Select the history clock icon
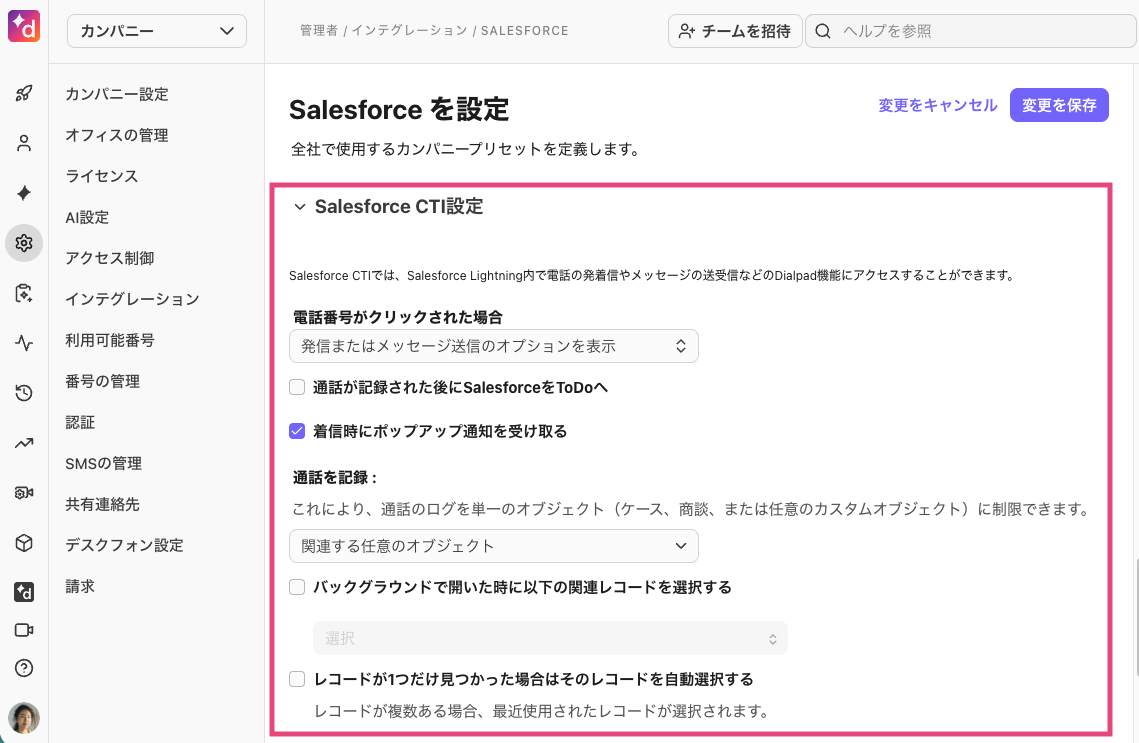Viewport: 1139px width, 743px height. (x=23, y=393)
